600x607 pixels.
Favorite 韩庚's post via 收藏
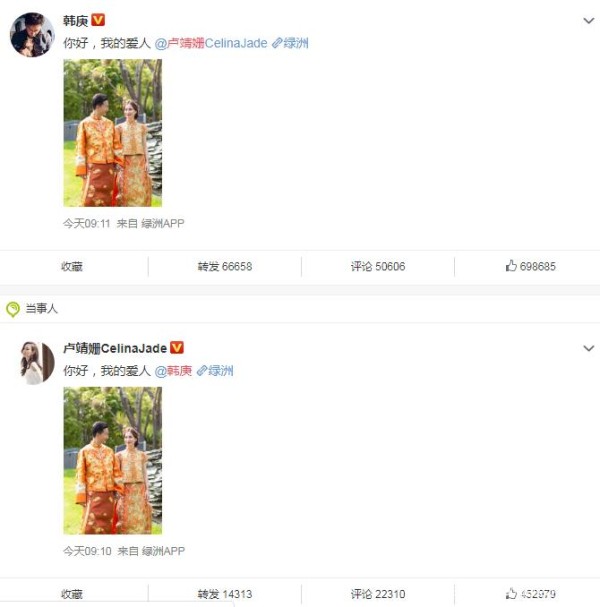pos(72,266)
